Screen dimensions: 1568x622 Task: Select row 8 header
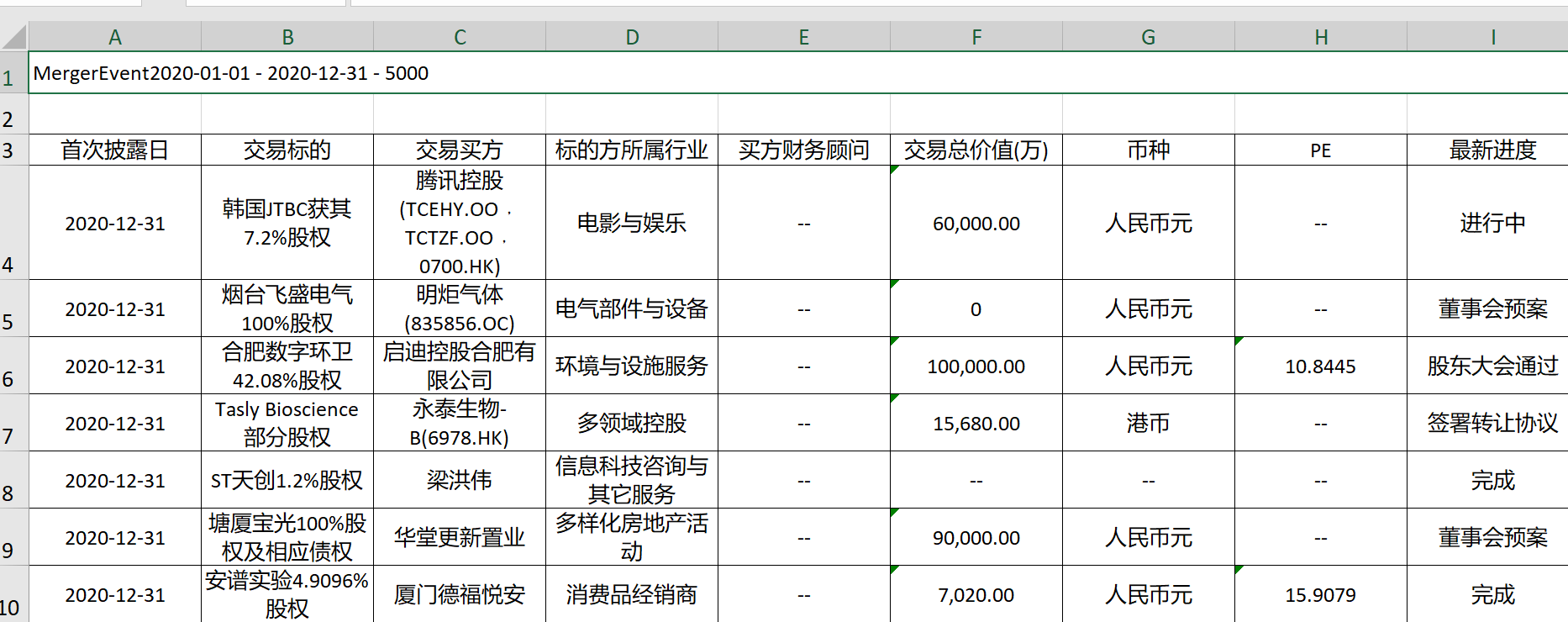coord(14,480)
